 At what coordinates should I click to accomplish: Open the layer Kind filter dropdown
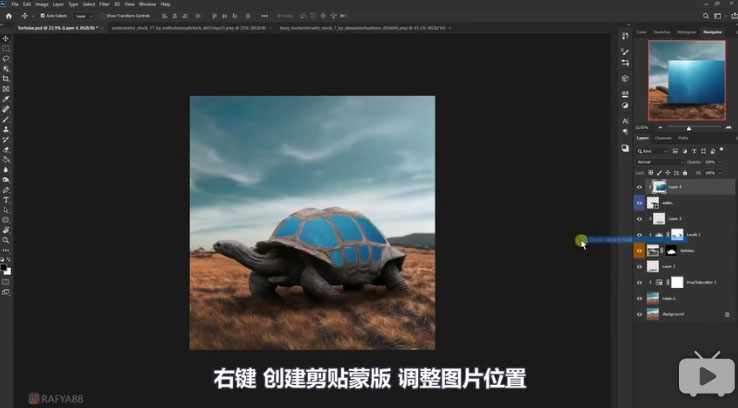click(x=653, y=150)
